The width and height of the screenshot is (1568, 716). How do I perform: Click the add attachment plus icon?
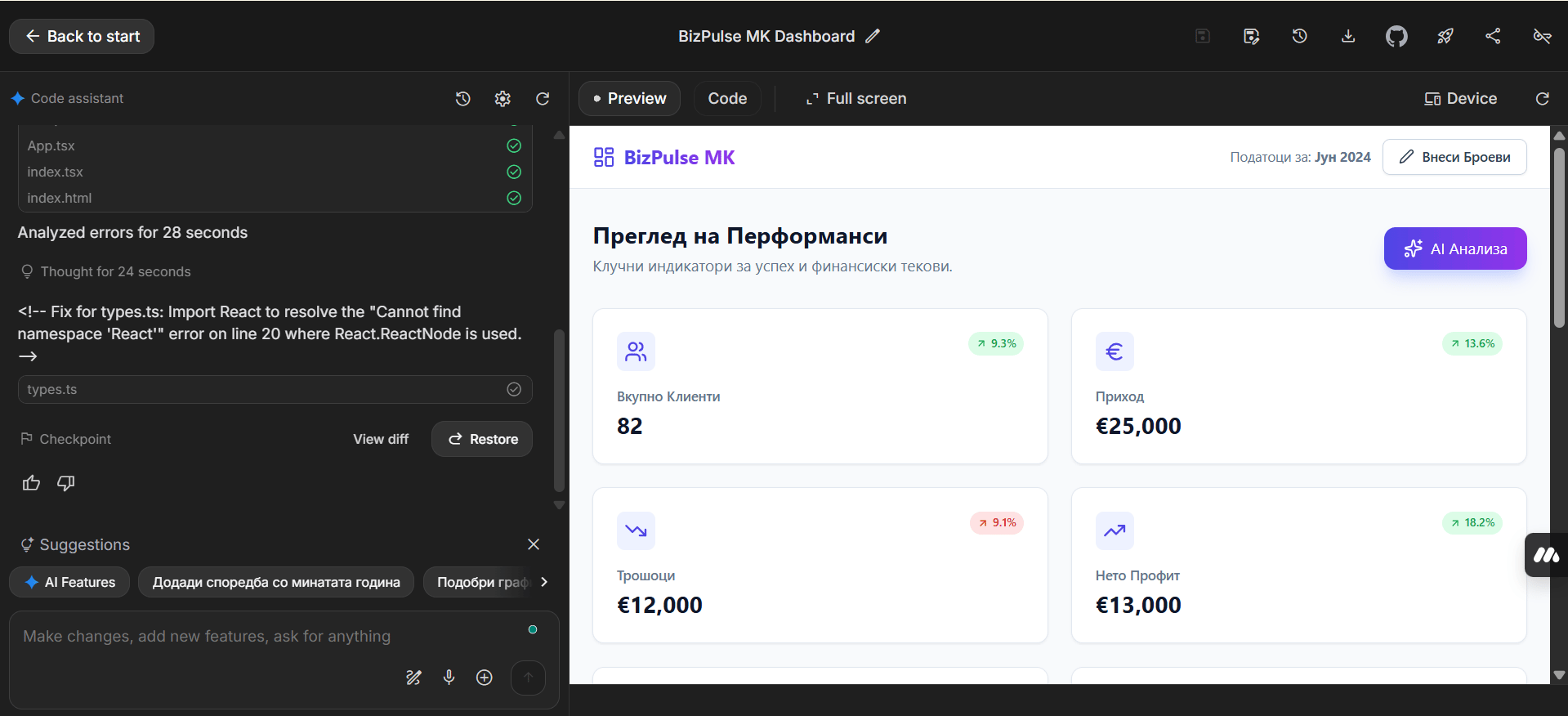point(485,678)
